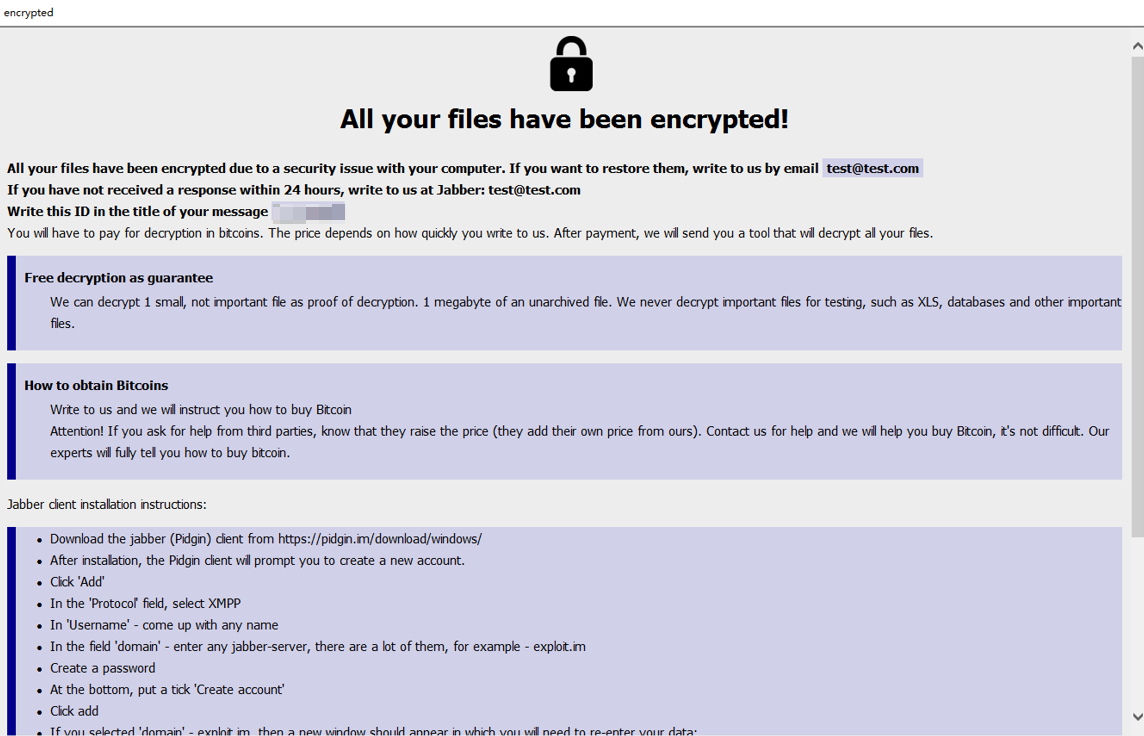Viewport: 1144px width, 736px height.
Task: Click the highlighted test@test.com email address
Action: [873, 168]
